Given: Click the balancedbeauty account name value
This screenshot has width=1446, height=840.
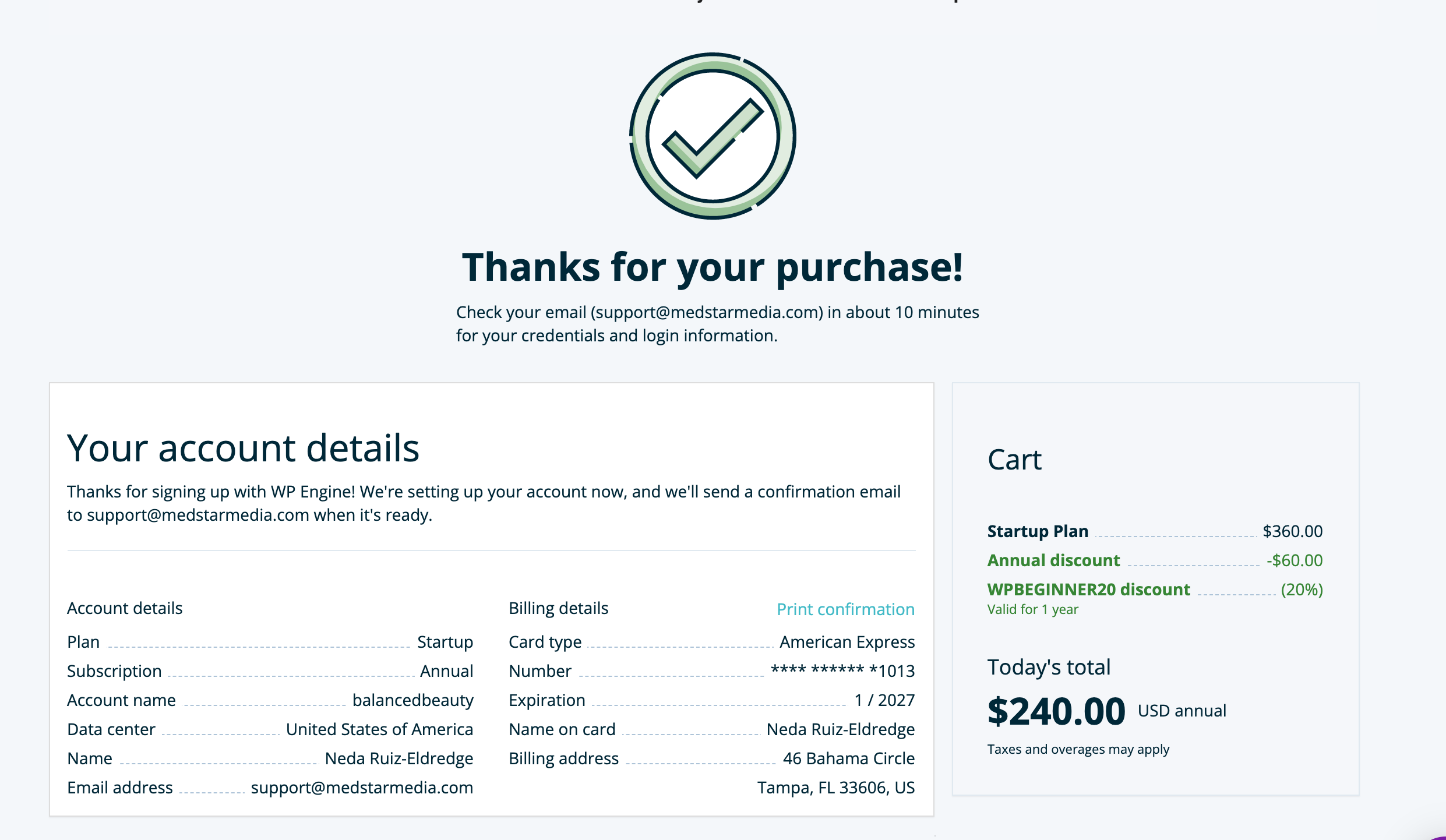Looking at the screenshot, I should tap(413, 700).
